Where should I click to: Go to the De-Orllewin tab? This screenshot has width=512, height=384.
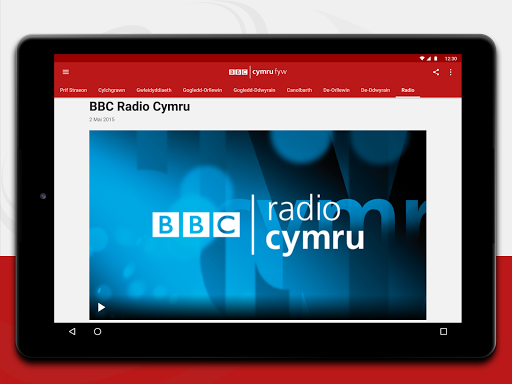click(x=336, y=90)
